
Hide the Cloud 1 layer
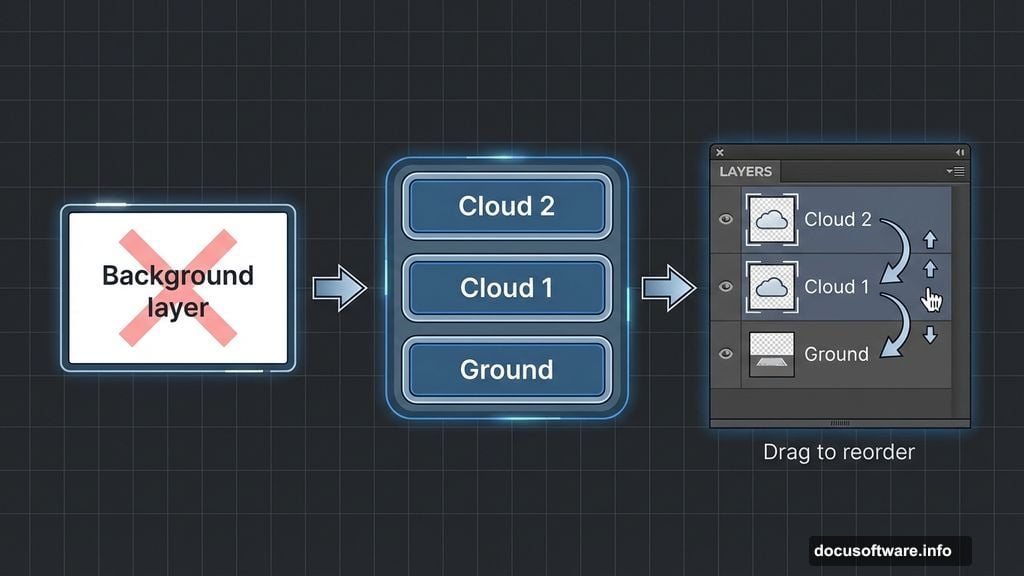726,287
